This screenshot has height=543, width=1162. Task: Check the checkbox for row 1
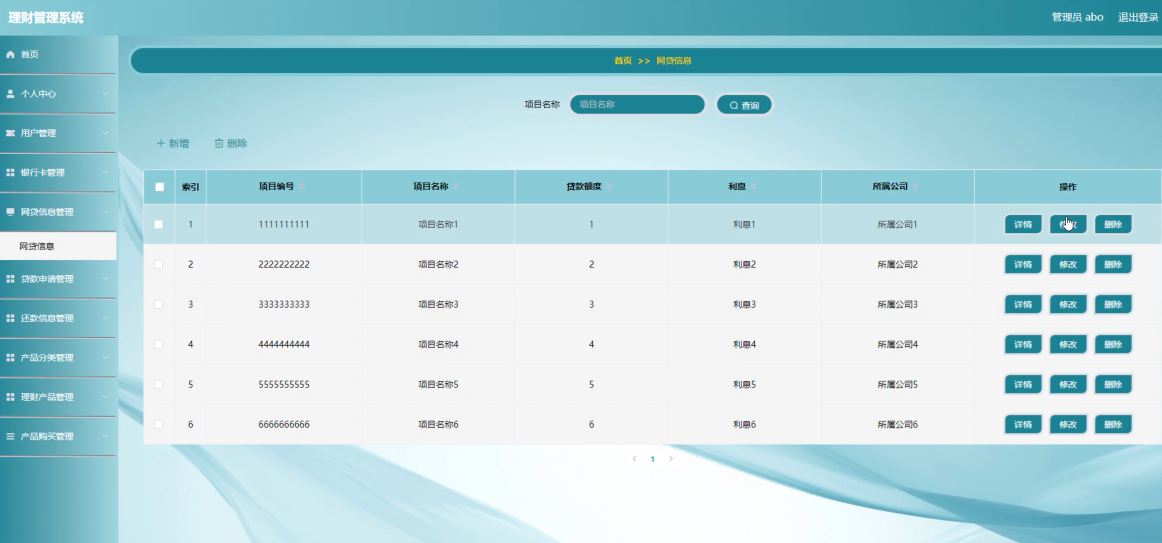pos(159,224)
